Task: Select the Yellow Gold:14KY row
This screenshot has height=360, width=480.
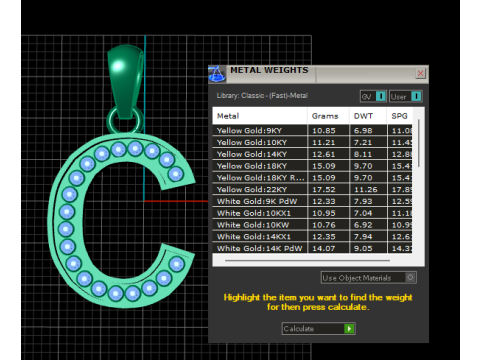Action: tap(312, 154)
